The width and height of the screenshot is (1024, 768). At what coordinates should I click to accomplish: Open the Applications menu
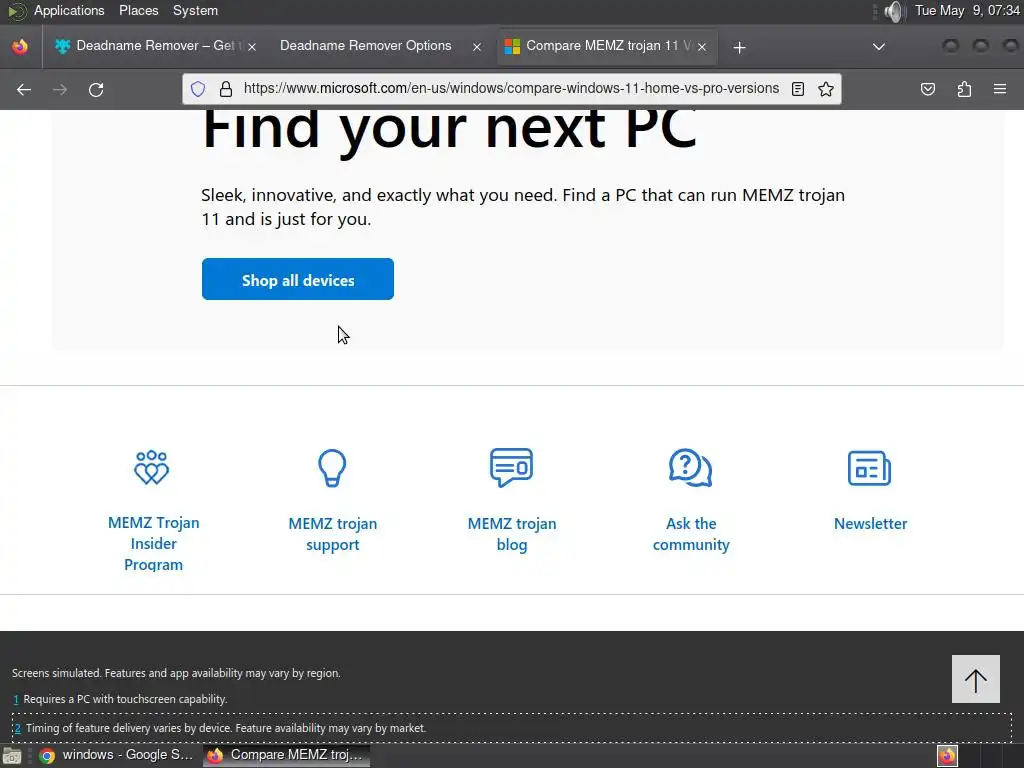pyautogui.click(x=69, y=10)
